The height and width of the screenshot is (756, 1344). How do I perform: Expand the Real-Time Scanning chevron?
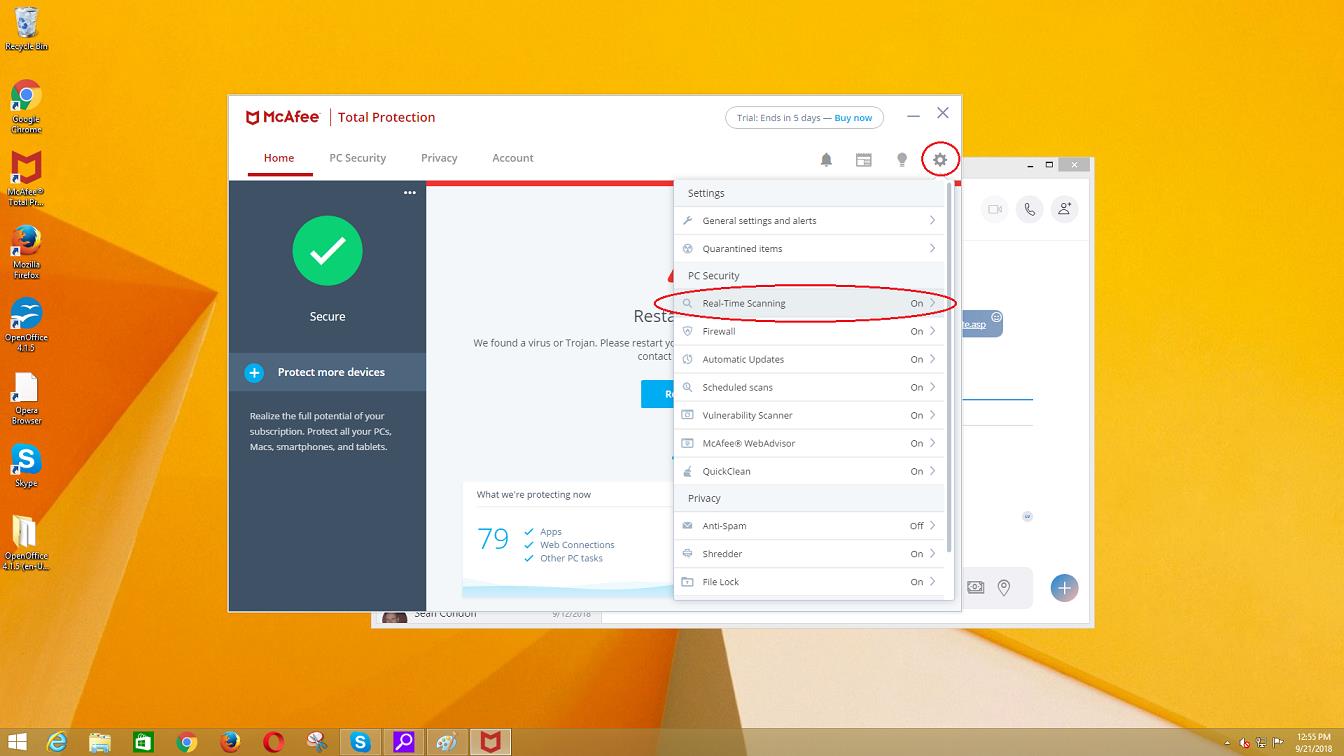point(932,303)
